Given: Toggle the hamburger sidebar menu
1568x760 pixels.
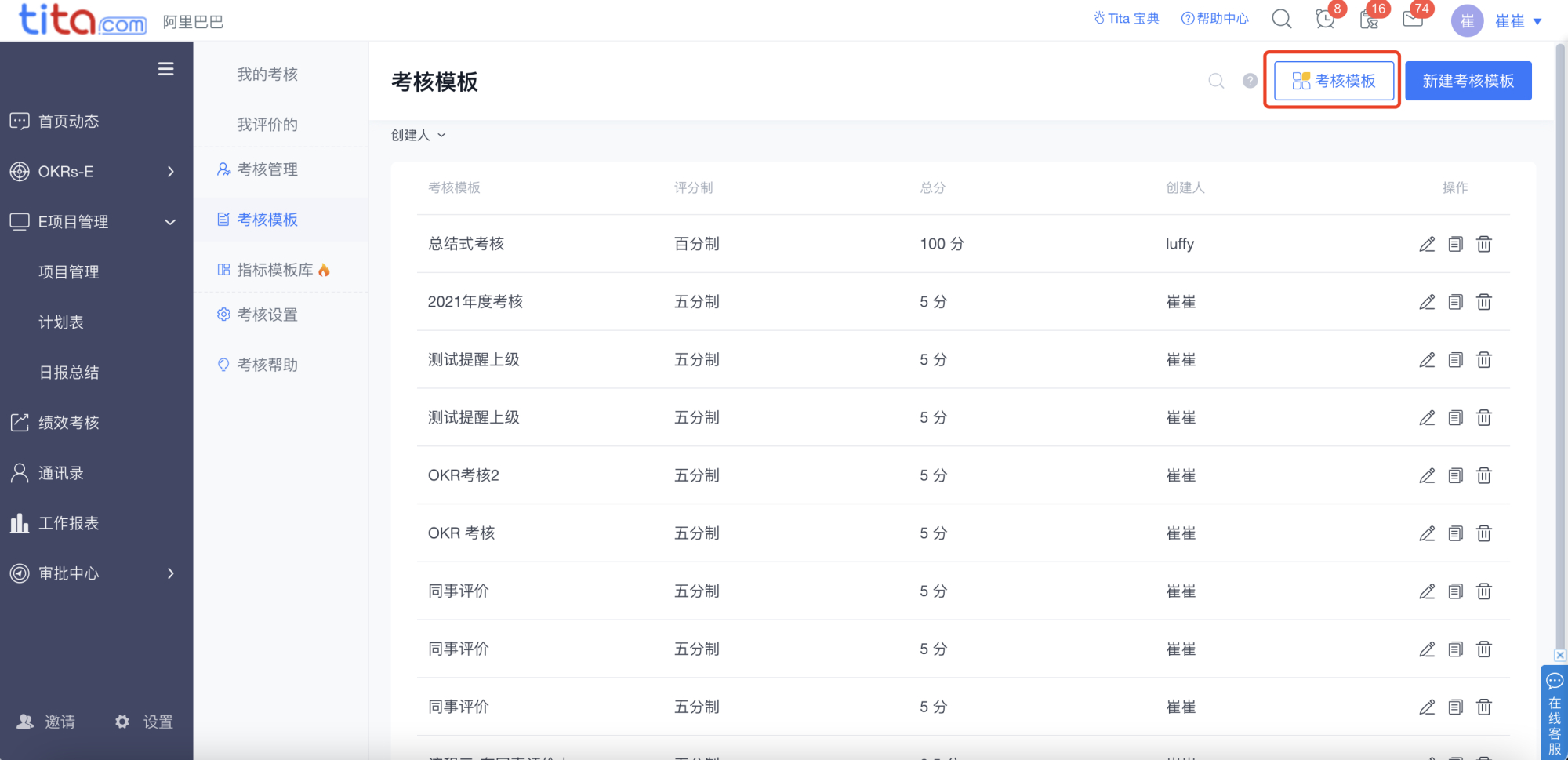Looking at the screenshot, I should click(x=165, y=69).
